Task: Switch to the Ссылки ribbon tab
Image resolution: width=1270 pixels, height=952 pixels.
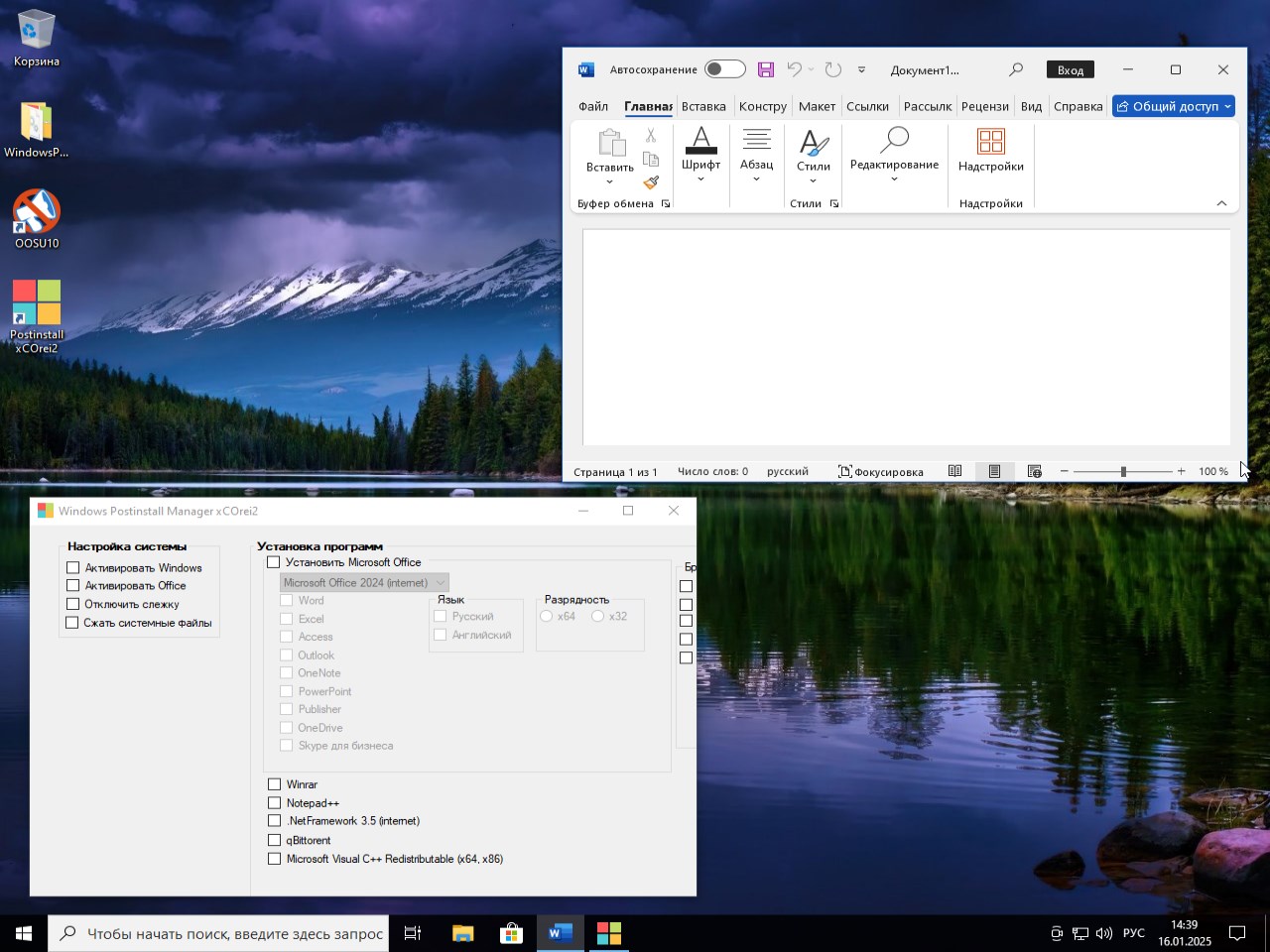Action: (868, 106)
